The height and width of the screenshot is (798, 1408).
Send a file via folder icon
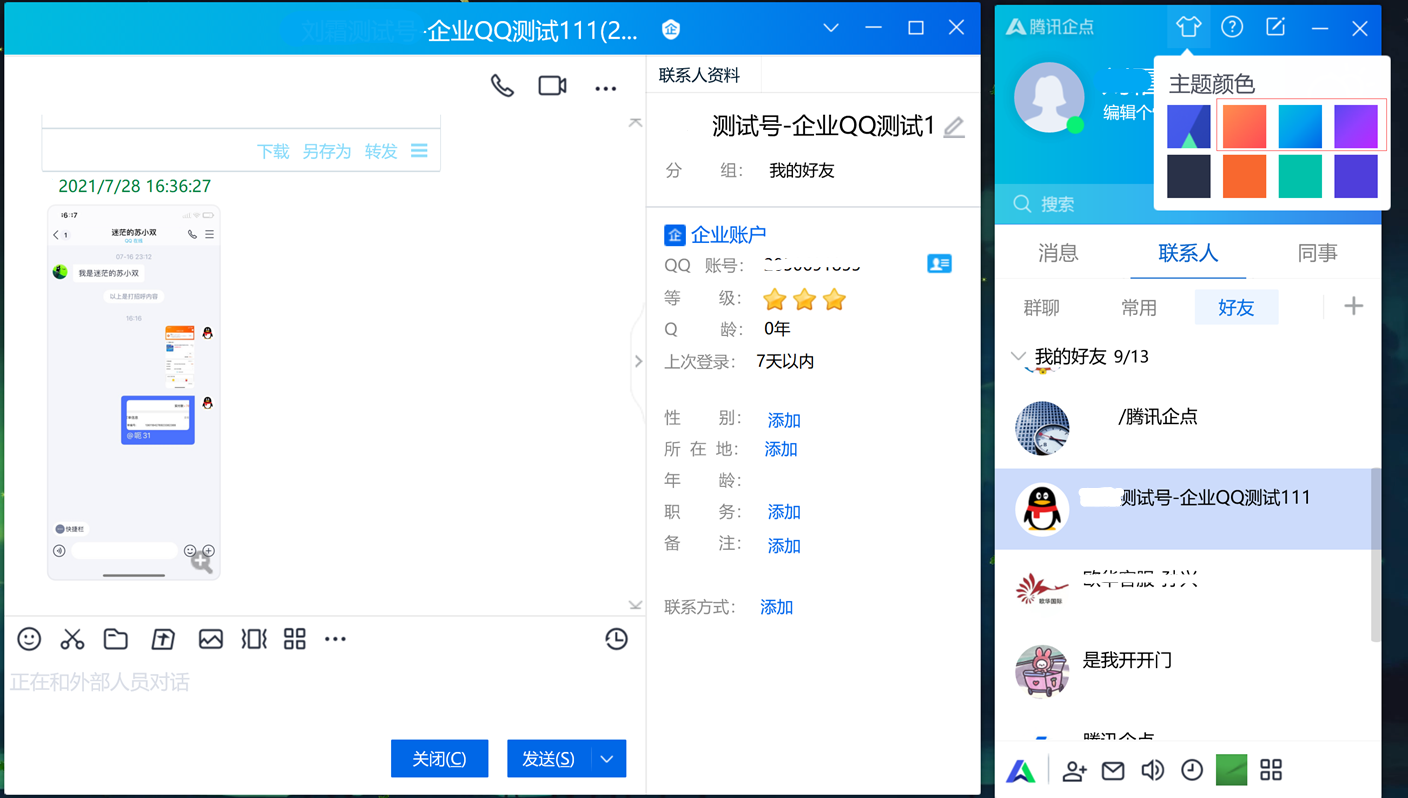coord(116,639)
